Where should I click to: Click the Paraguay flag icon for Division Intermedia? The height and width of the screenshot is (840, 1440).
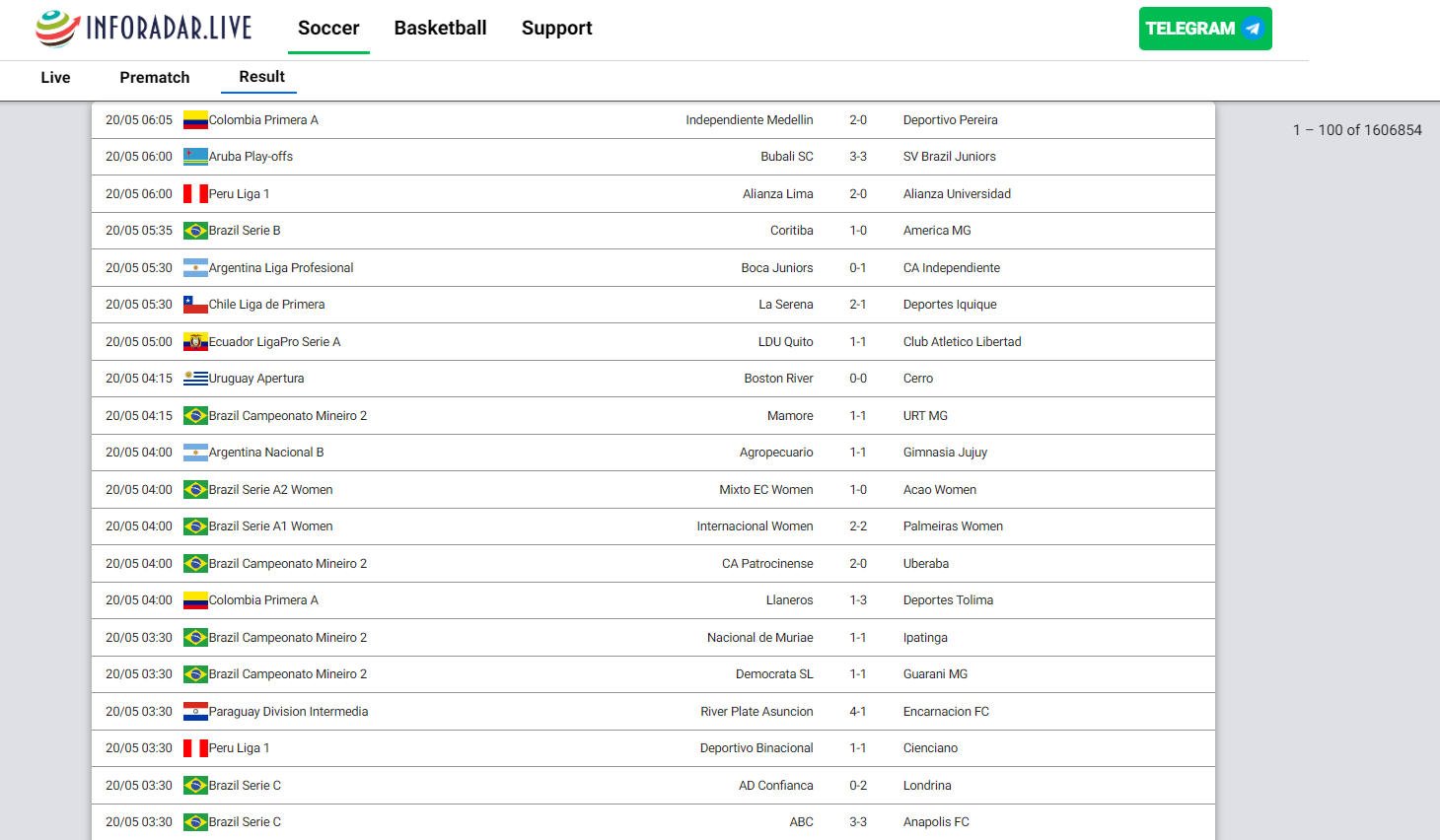point(195,712)
